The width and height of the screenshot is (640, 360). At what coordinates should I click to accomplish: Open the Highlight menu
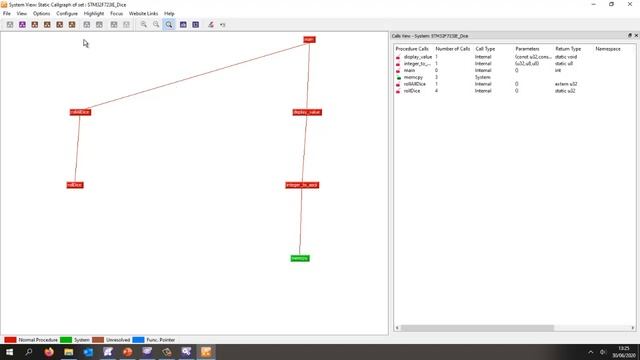(94, 13)
